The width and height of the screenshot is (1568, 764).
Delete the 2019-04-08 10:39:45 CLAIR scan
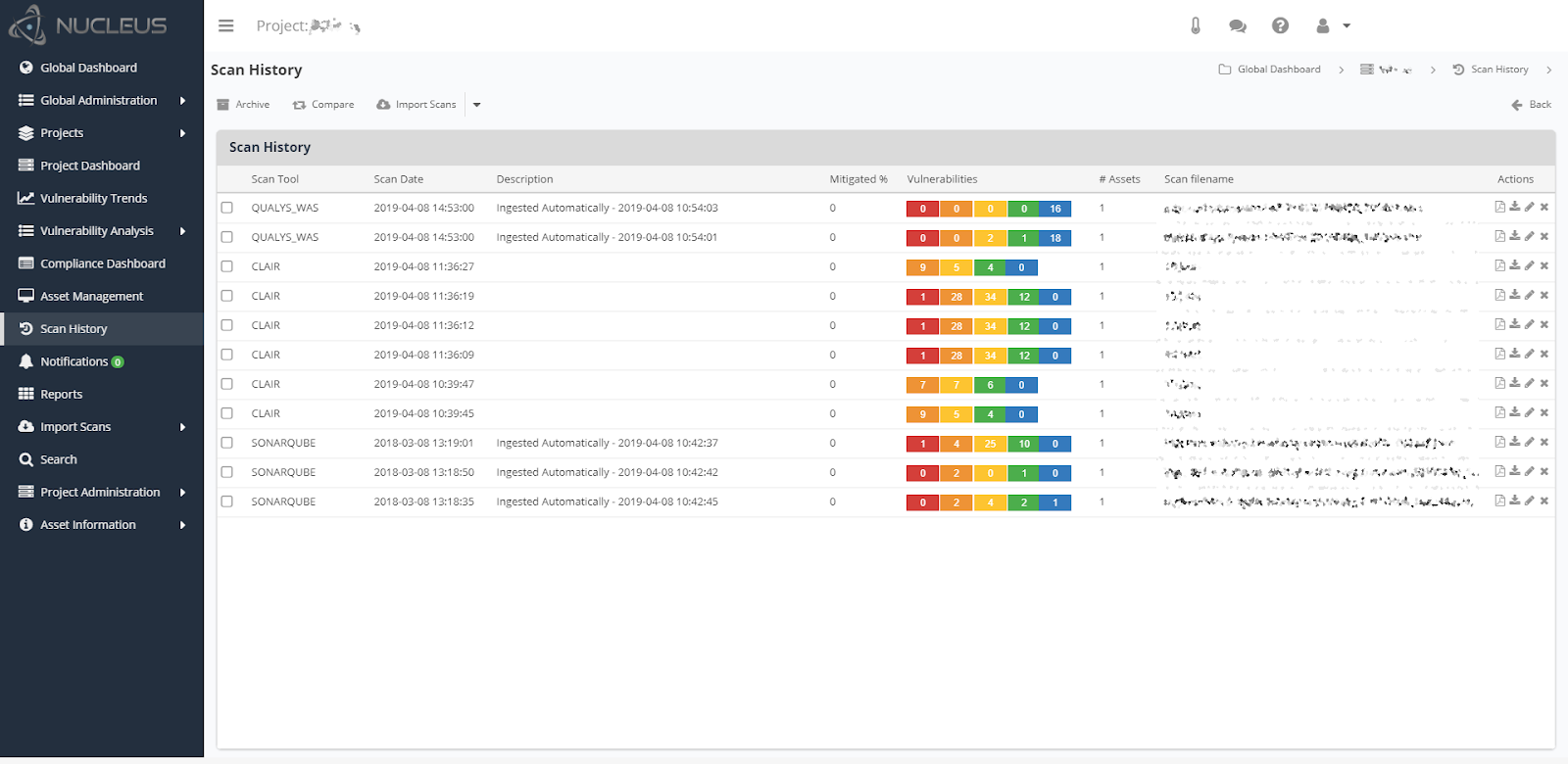pos(1543,412)
